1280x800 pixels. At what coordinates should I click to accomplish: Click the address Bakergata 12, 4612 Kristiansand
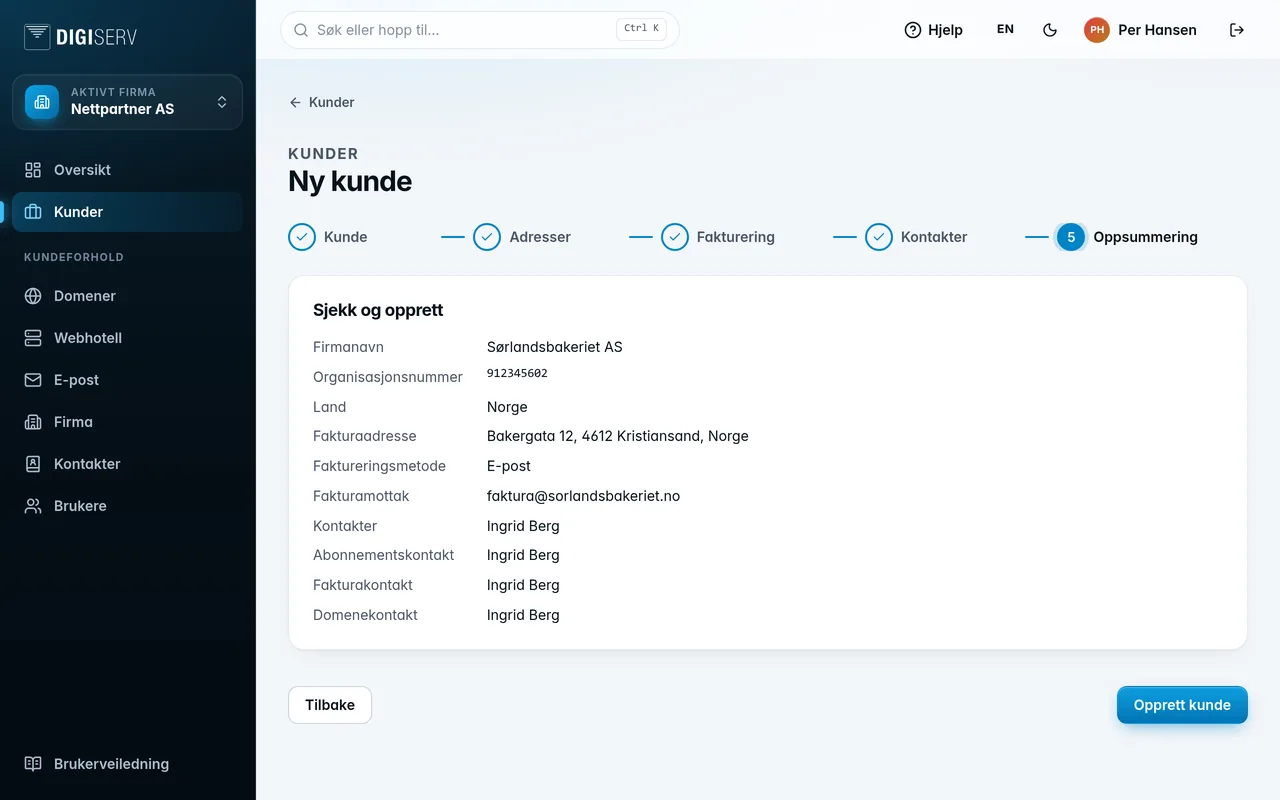click(618, 436)
